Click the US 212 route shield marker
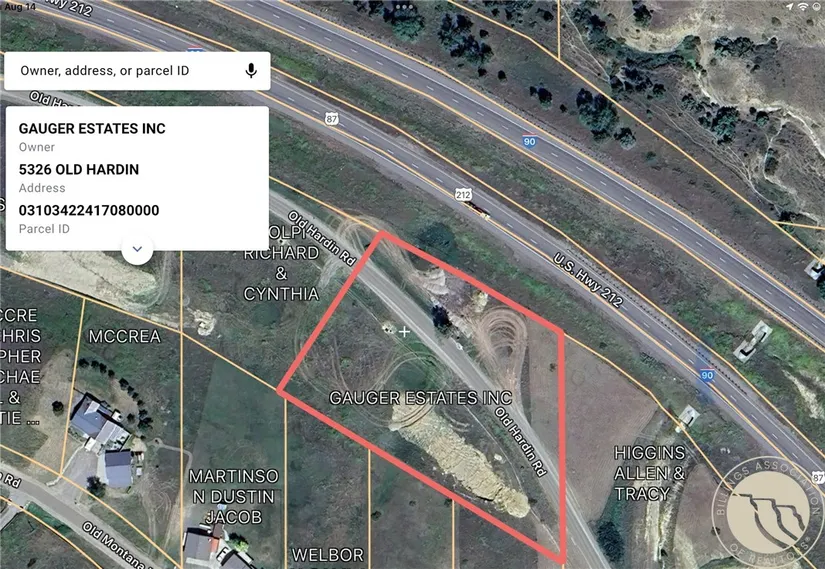This screenshot has height=569, width=825. point(463,195)
